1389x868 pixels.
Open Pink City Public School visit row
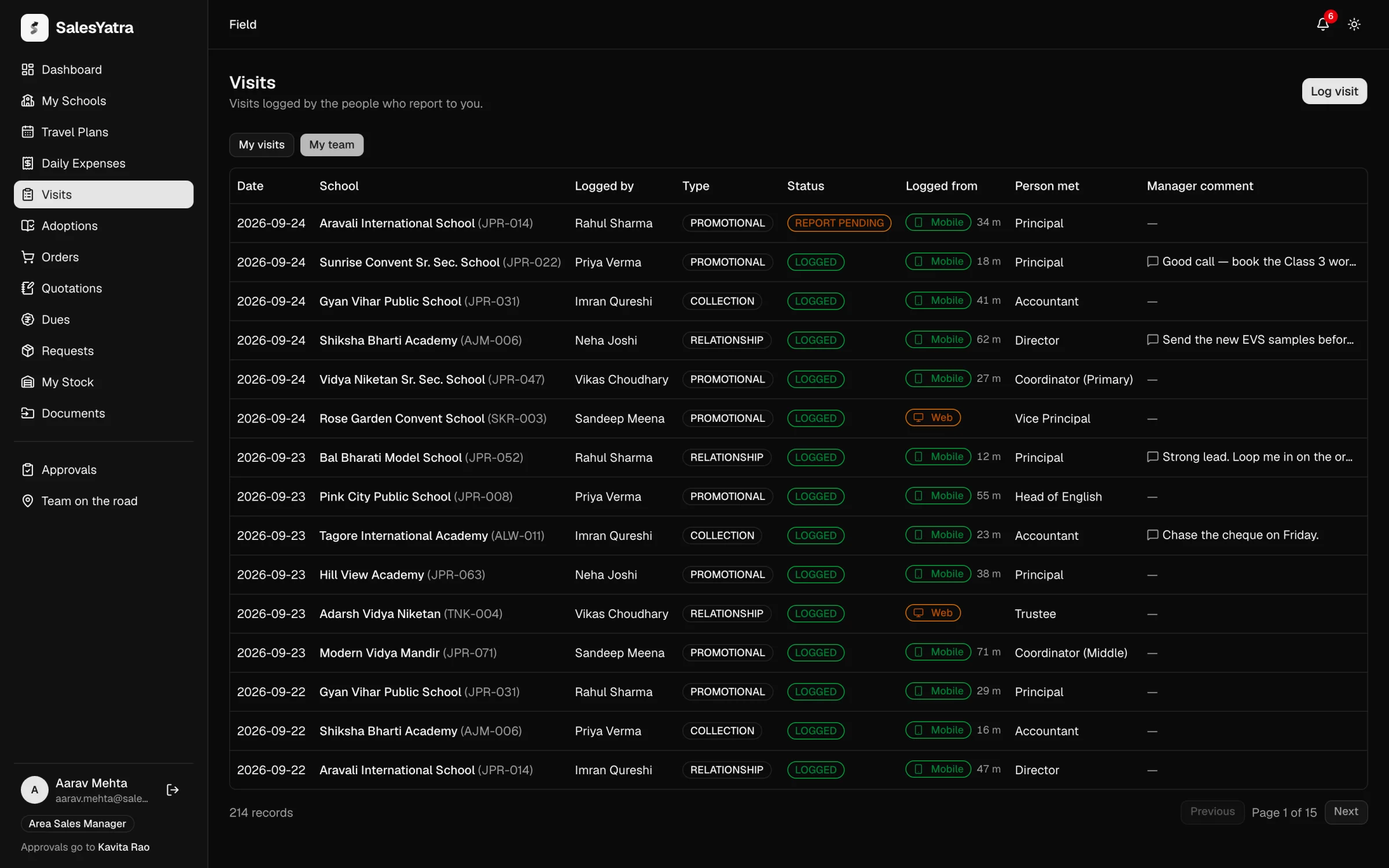798,496
